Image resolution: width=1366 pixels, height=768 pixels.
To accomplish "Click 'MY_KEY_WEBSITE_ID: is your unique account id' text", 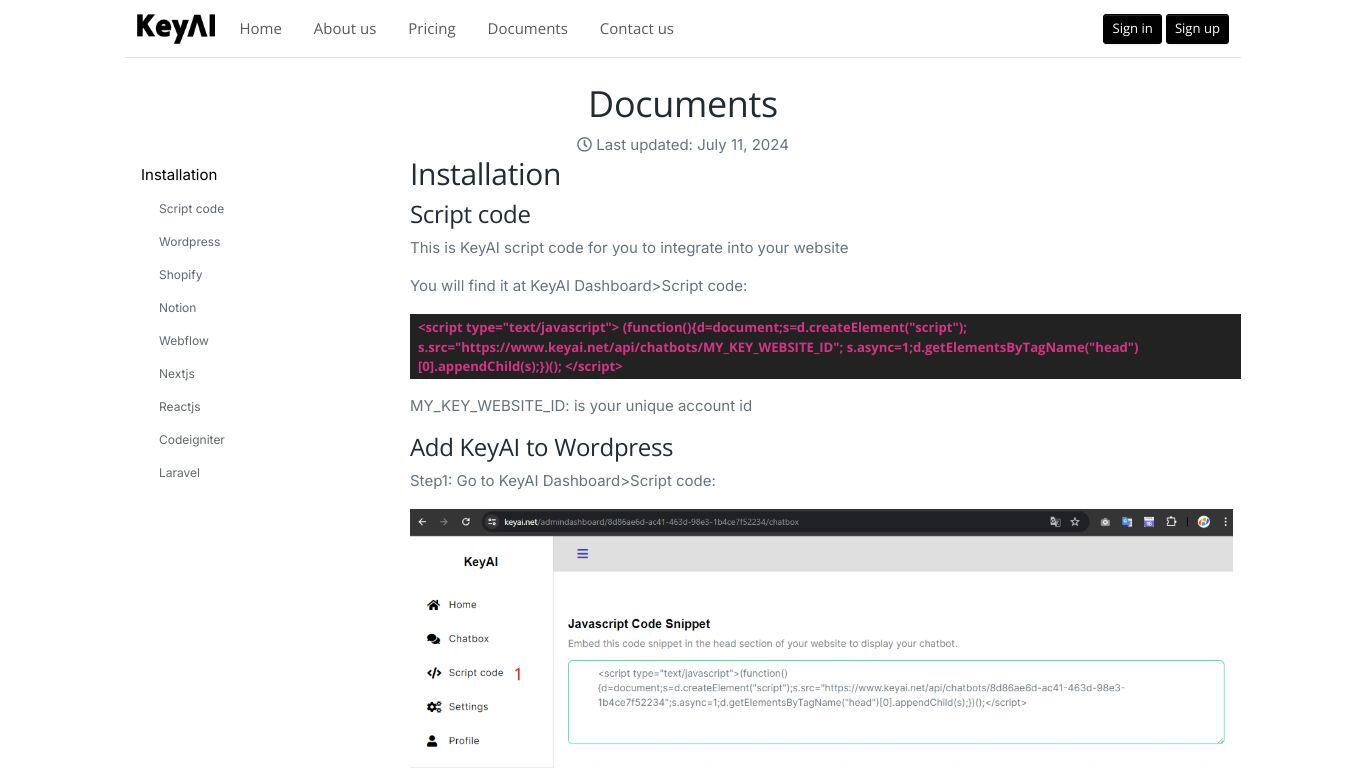I will point(581,406).
